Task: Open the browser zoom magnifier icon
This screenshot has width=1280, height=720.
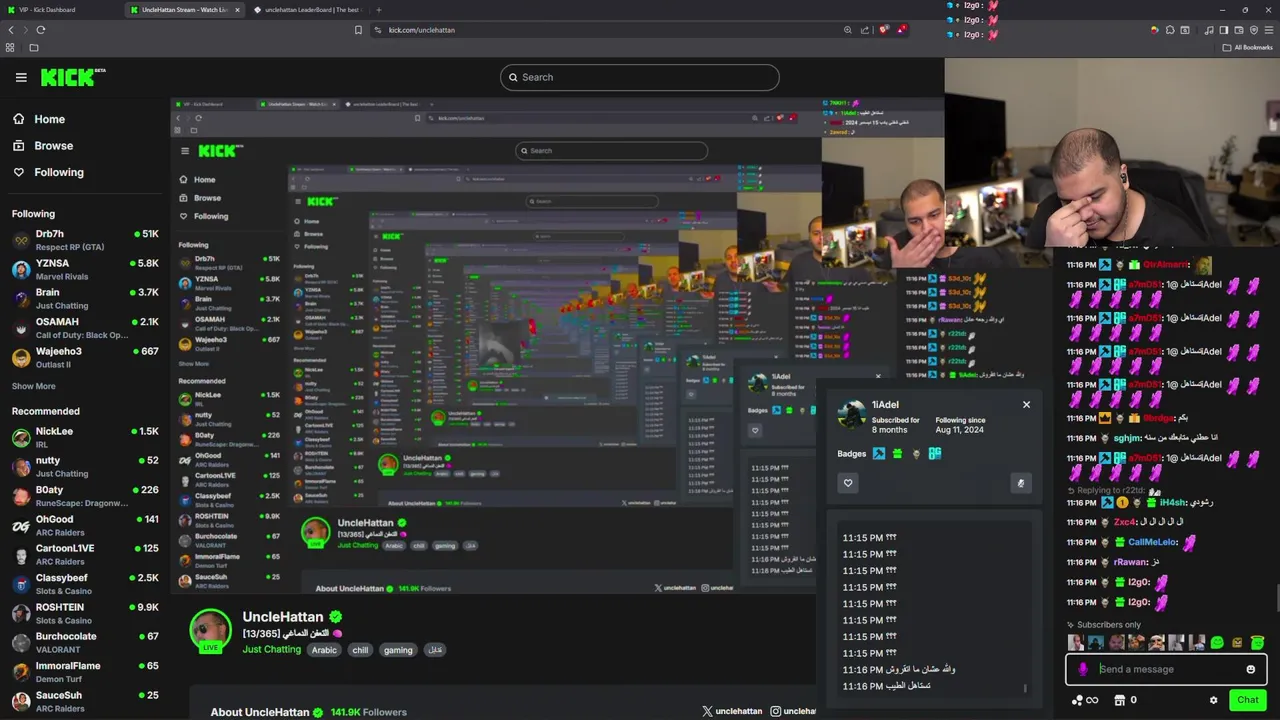Action: click(848, 30)
